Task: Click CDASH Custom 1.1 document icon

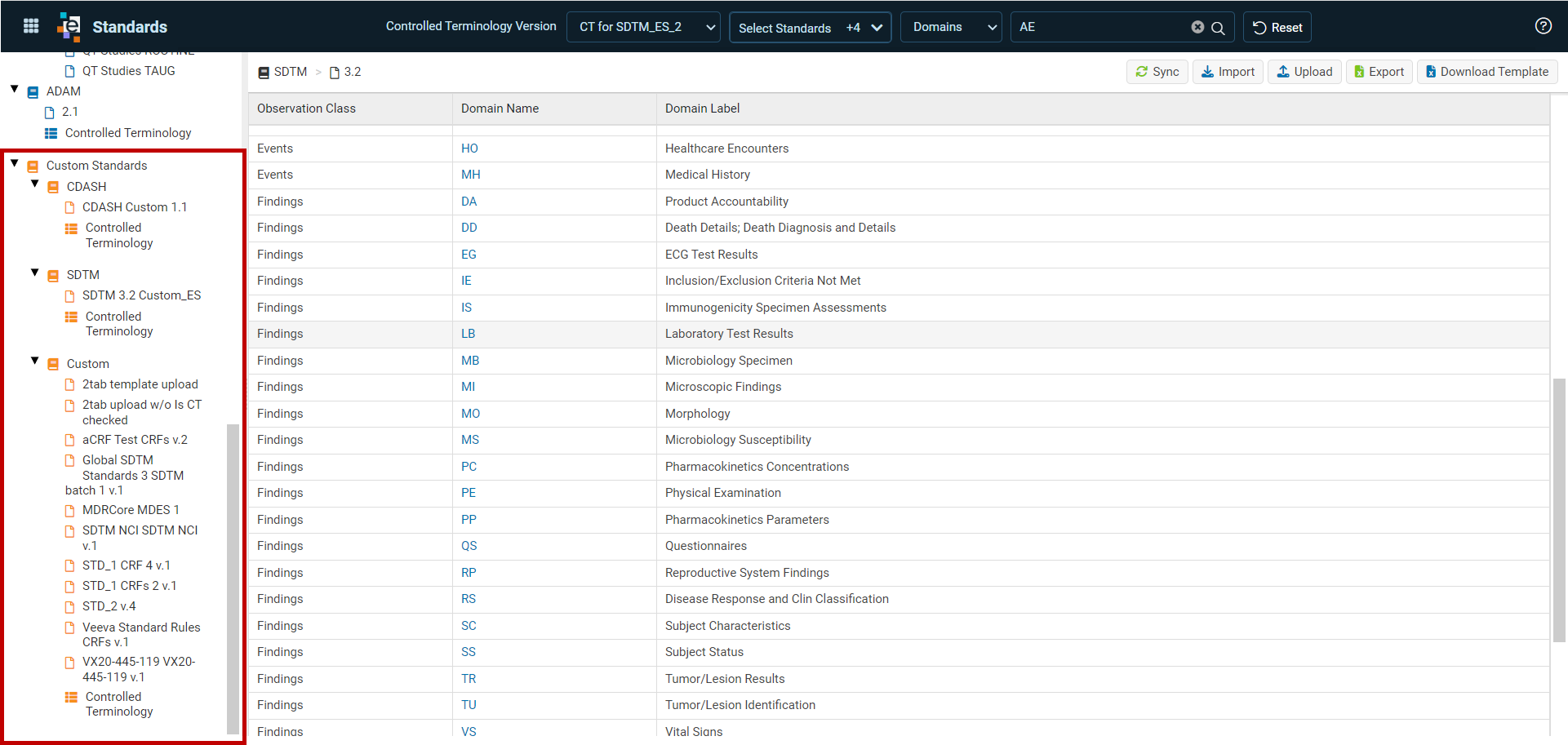Action: 70,208
